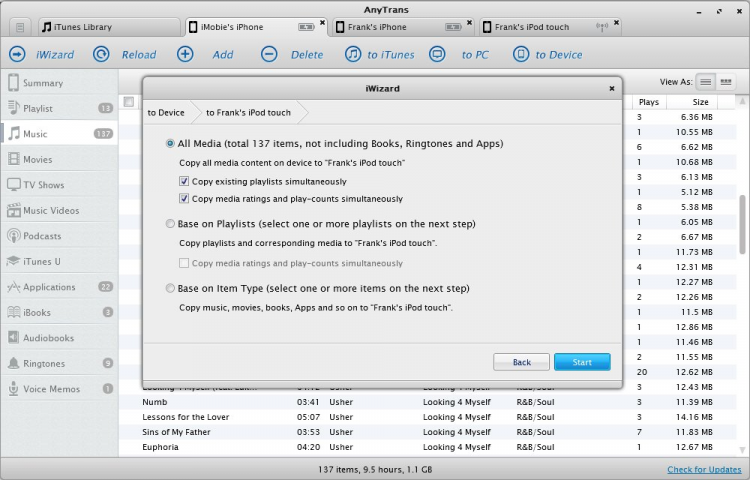This screenshot has width=750, height=480.
Task: Open TV Shows in the sidebar
Action: (59, 185)
